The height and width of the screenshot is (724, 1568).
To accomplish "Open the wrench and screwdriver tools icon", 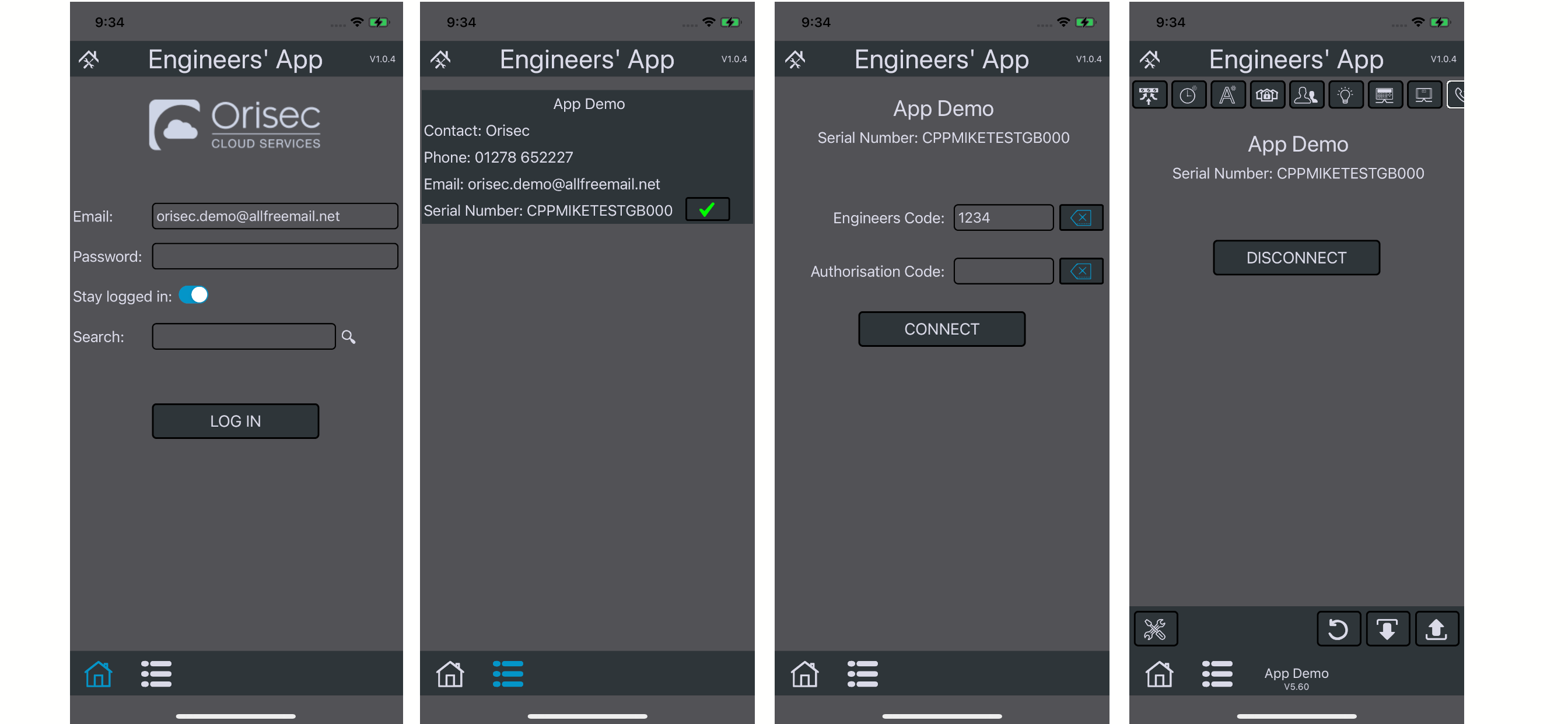I will coord(1156,628).
